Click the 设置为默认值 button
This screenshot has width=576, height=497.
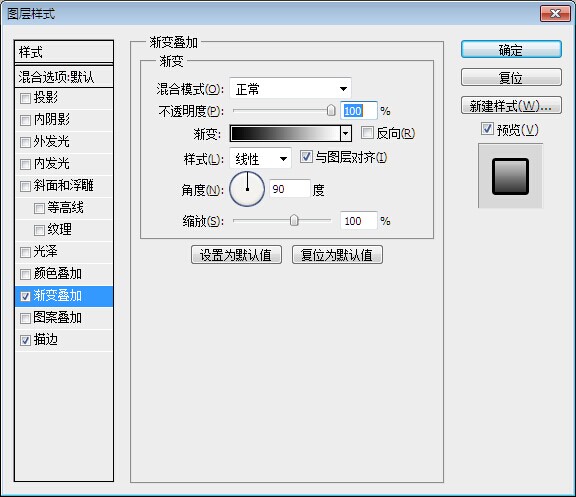[236, 255]
